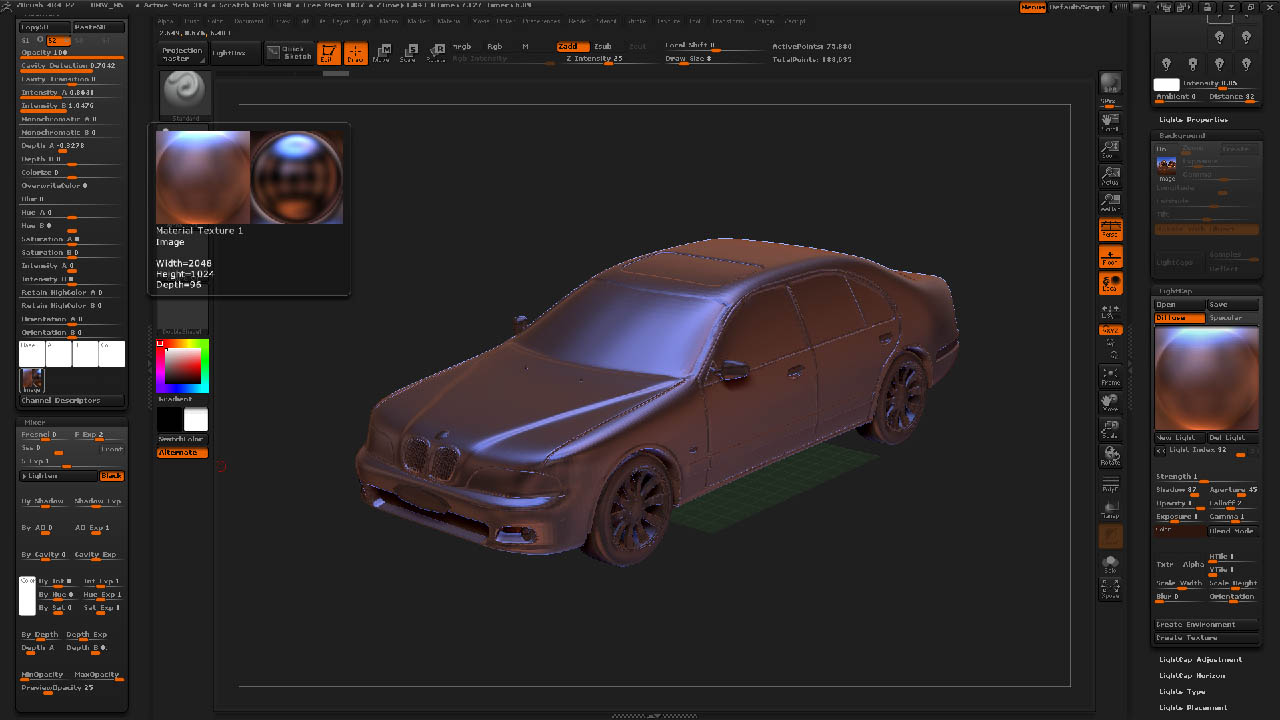
Task: Toggle the PolyF polyframe icon
Action: point(1110,484)
